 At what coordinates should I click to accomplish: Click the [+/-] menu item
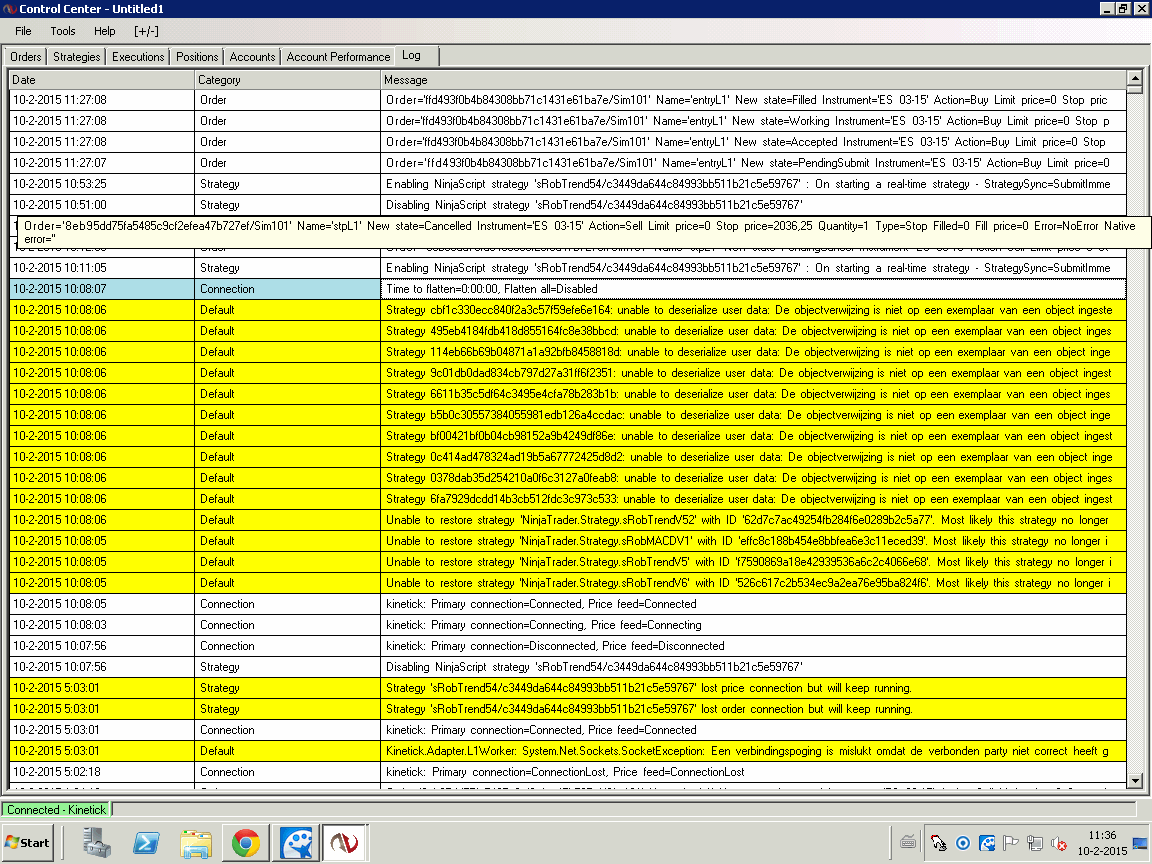pos(146,31)
